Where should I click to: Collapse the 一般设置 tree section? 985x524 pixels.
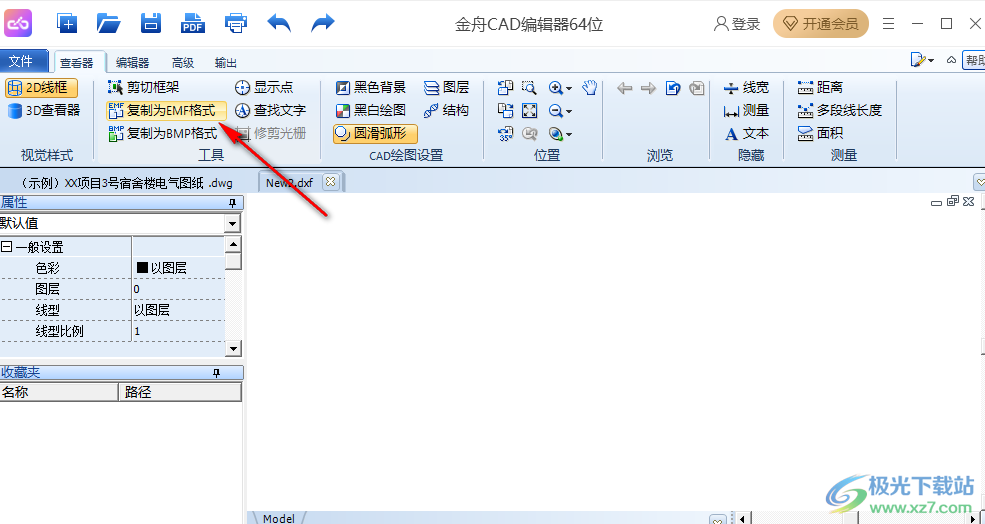pos(6,247)
